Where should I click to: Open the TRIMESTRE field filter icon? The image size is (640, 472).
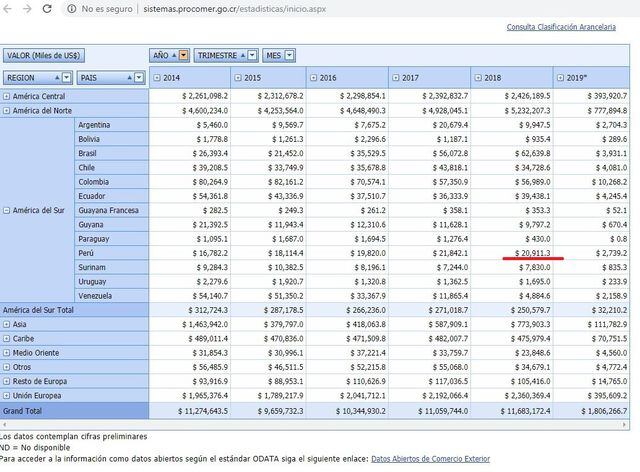(x=253, y=55)
